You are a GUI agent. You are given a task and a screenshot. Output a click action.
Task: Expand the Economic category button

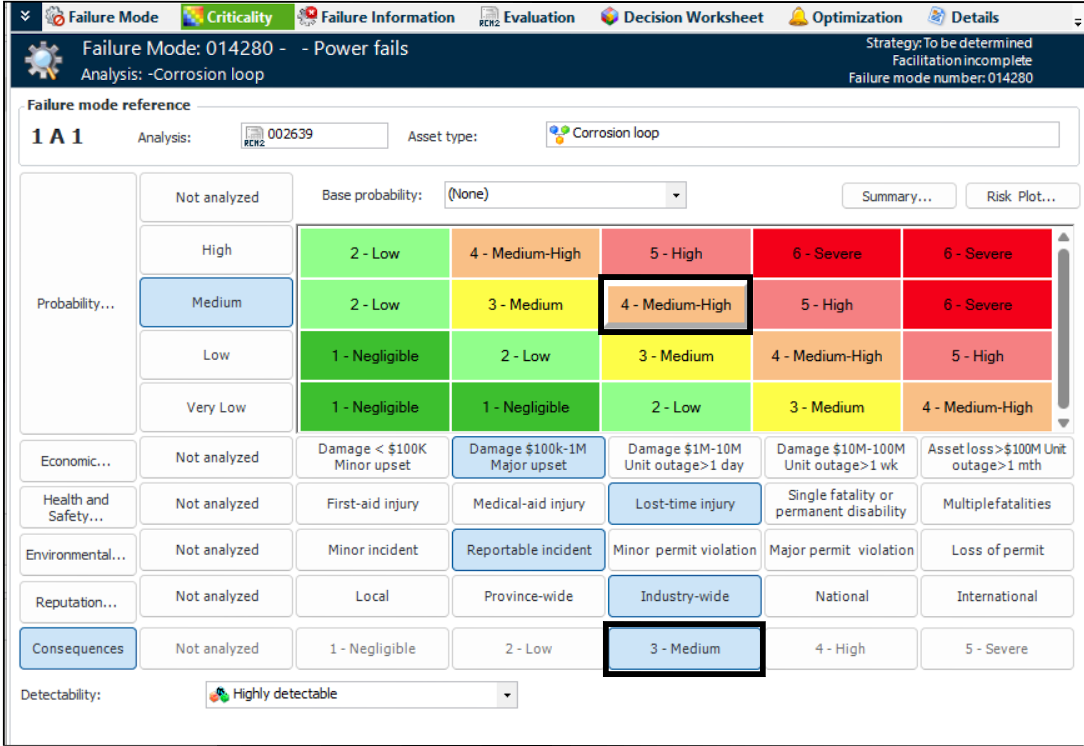77,461
